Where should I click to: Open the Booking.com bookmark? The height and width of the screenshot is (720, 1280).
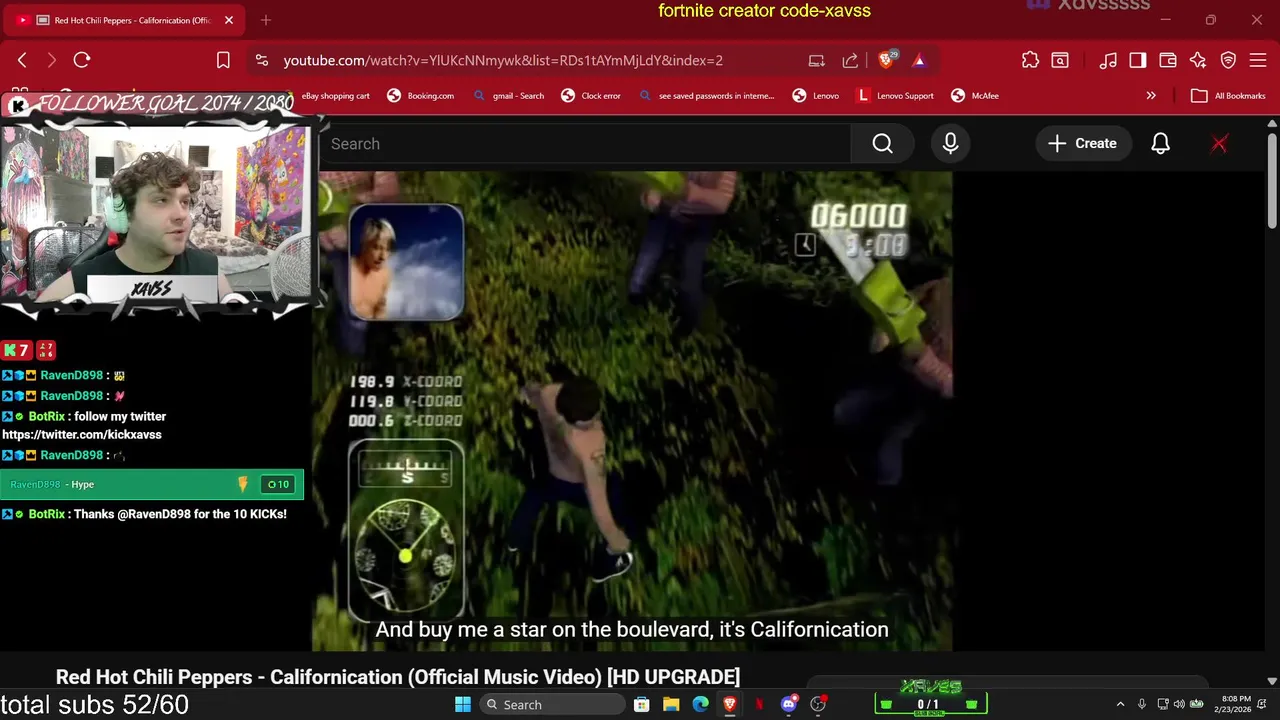(421, 96)
